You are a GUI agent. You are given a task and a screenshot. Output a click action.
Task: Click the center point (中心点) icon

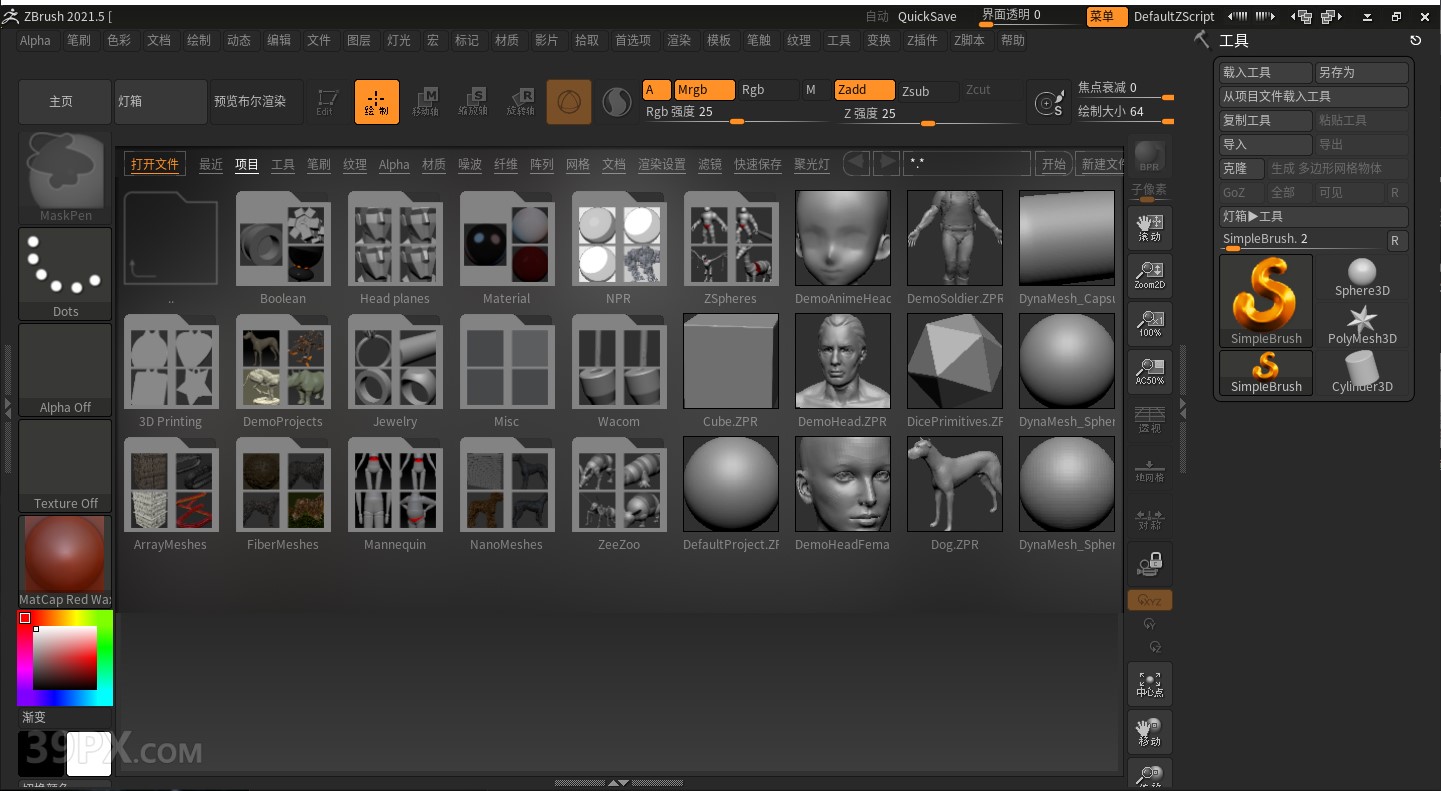1150,684
